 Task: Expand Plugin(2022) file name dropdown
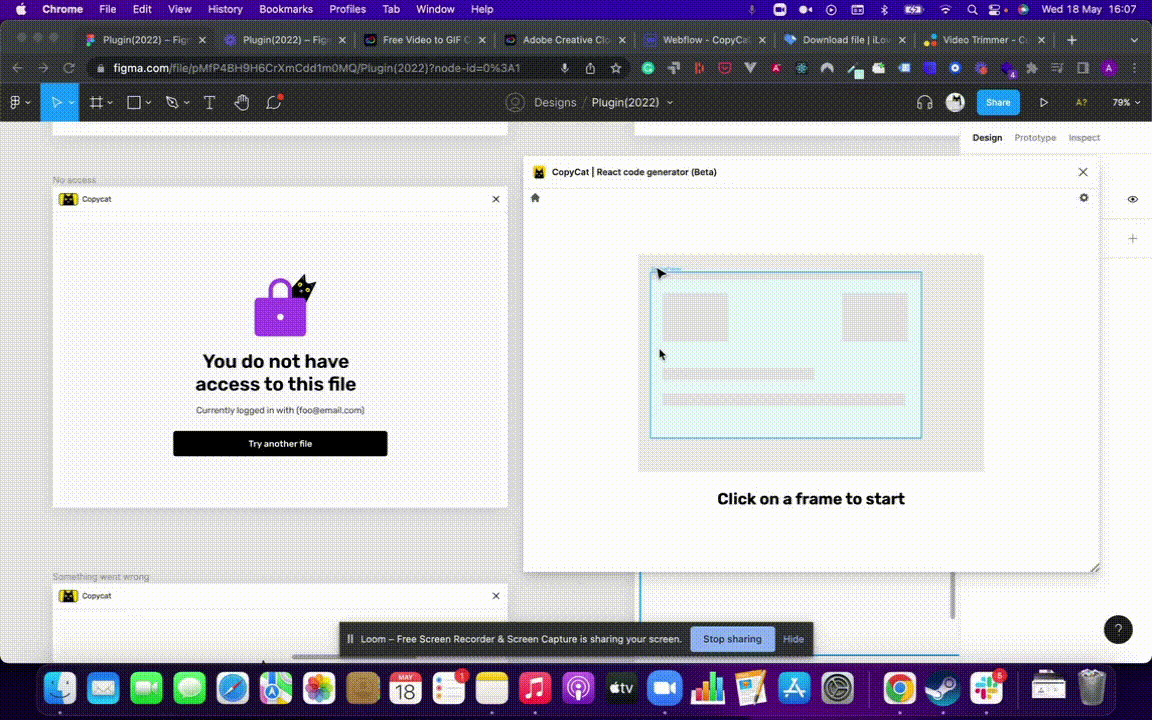click(x=670, y=103)
